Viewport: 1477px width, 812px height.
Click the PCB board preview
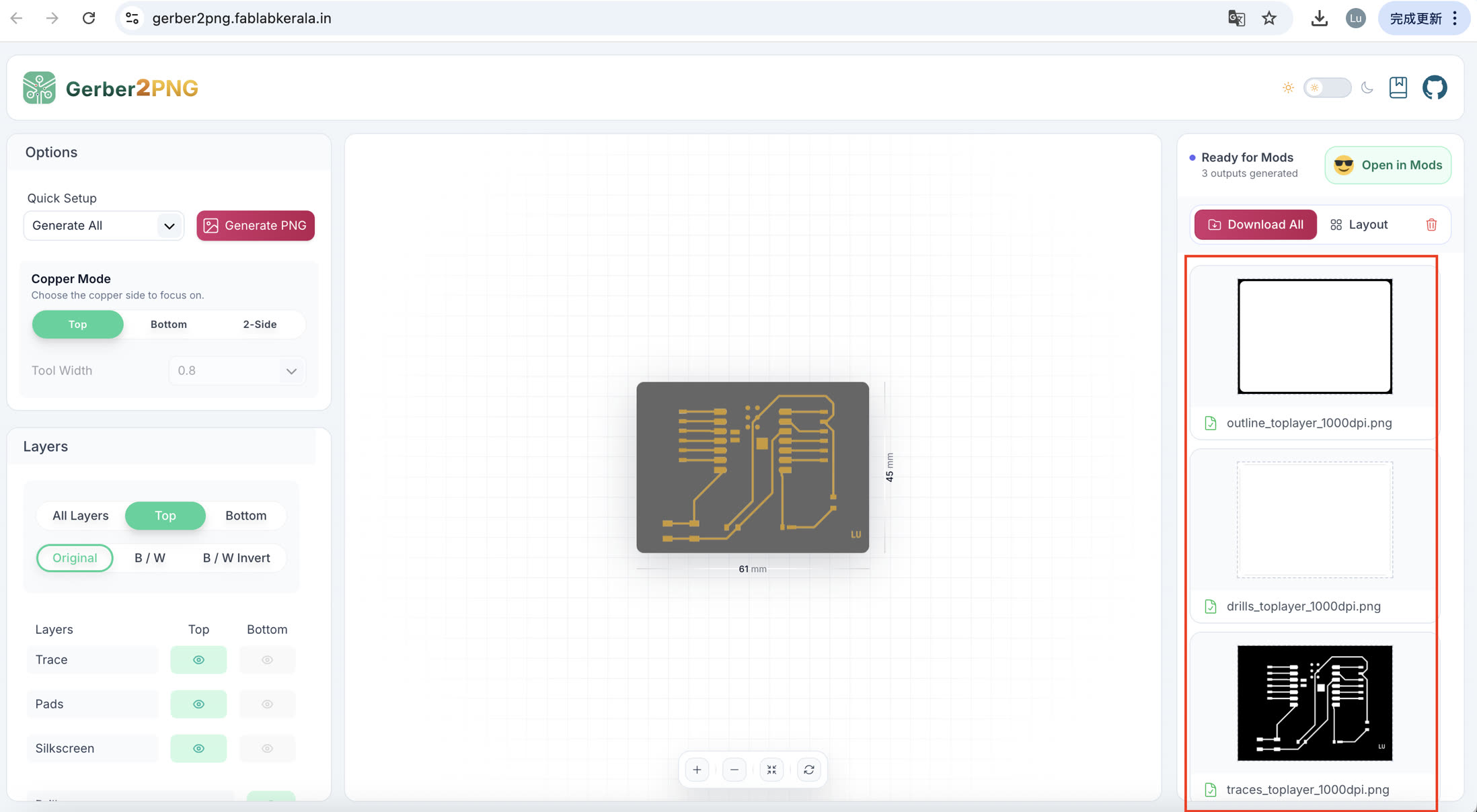[753, 467]
